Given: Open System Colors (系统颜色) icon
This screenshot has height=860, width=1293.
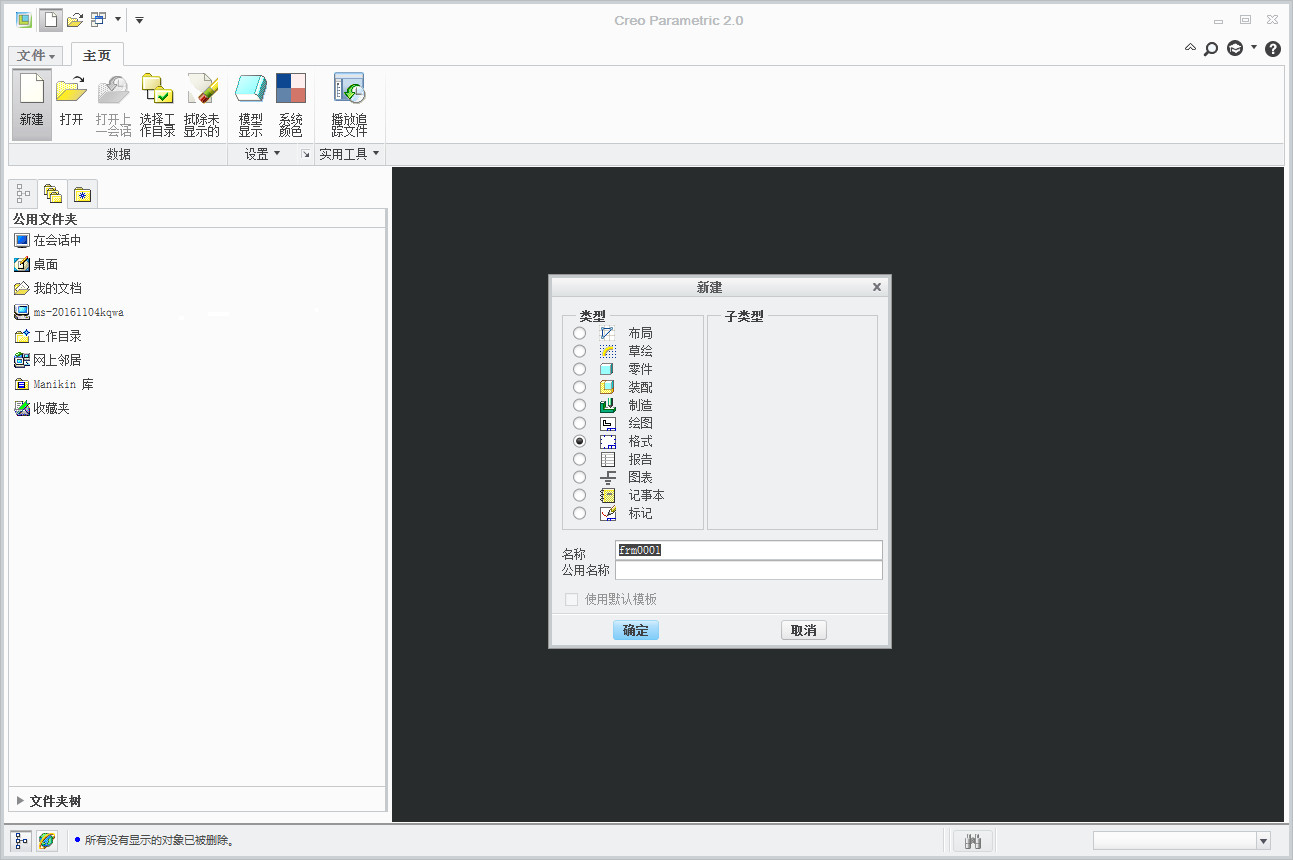Looking at the screenshot, I should point(290,104).
